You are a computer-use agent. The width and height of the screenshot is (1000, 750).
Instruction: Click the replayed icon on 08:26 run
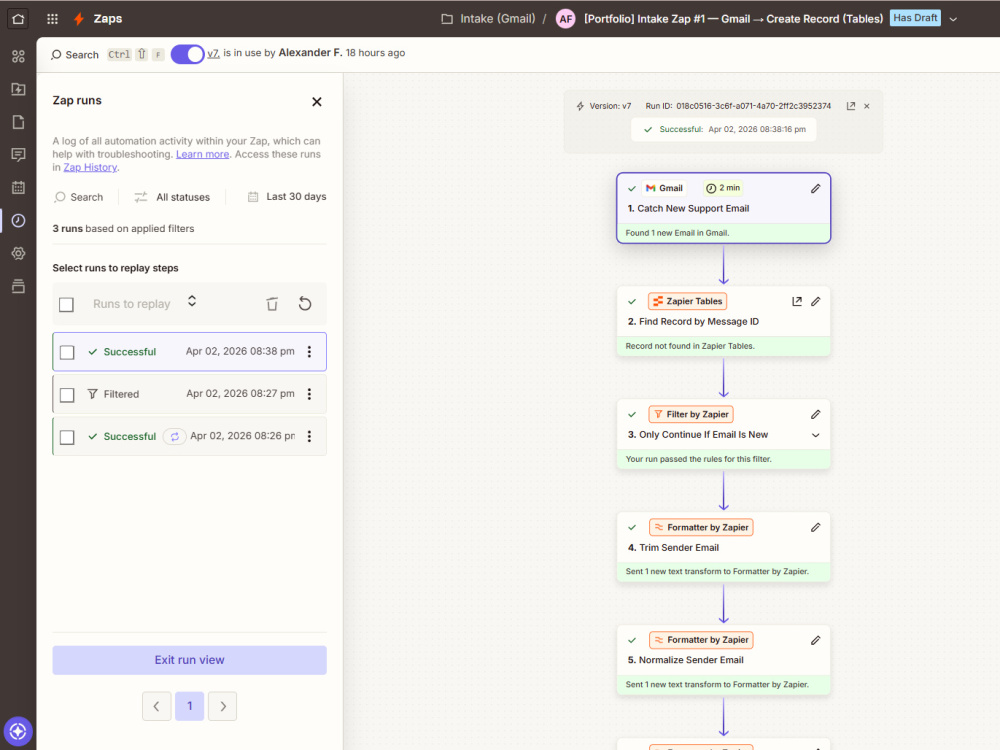(174, 436)
